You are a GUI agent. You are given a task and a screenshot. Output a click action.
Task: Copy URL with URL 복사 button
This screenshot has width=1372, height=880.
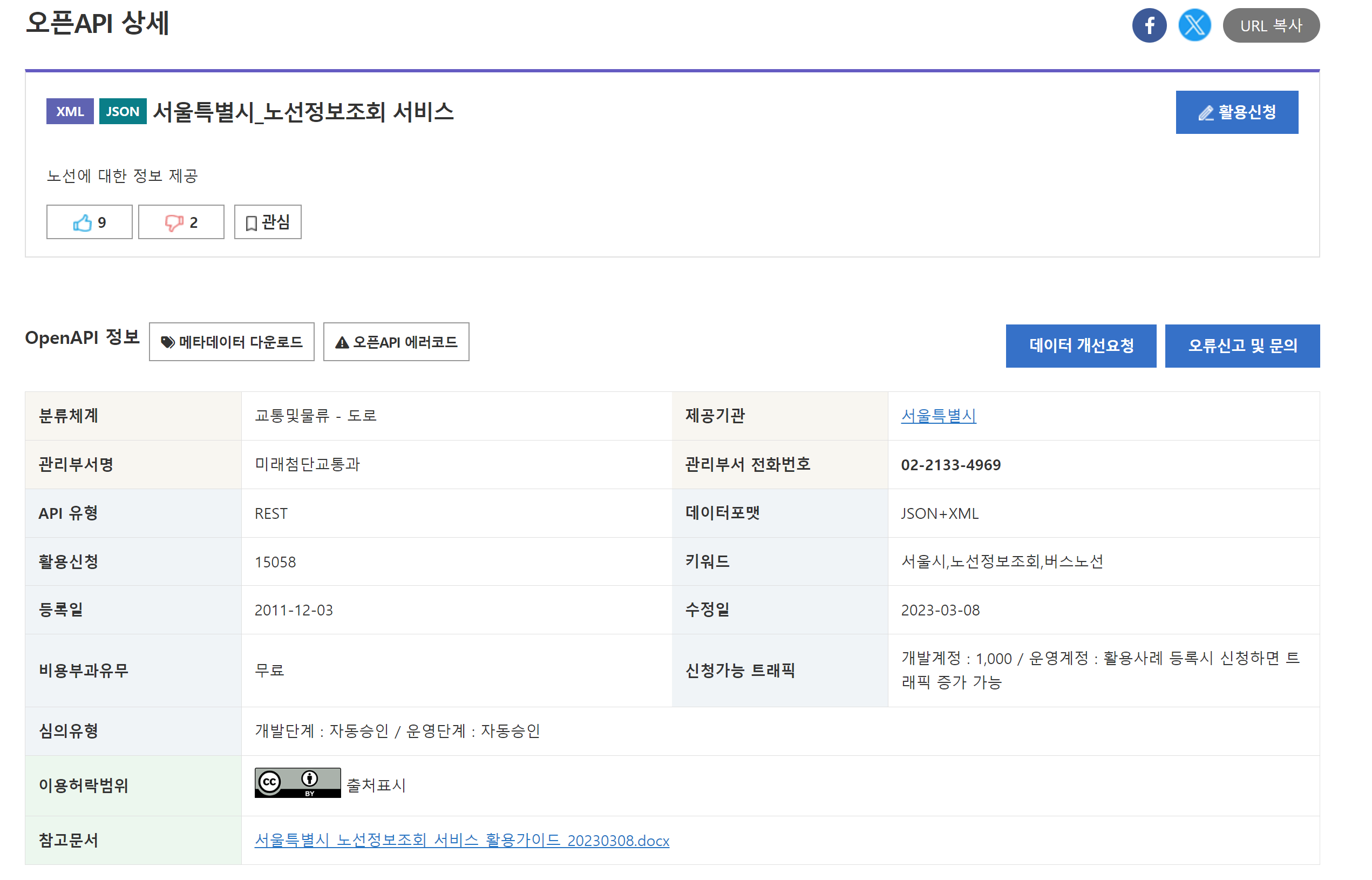(x=1271, y=26)
